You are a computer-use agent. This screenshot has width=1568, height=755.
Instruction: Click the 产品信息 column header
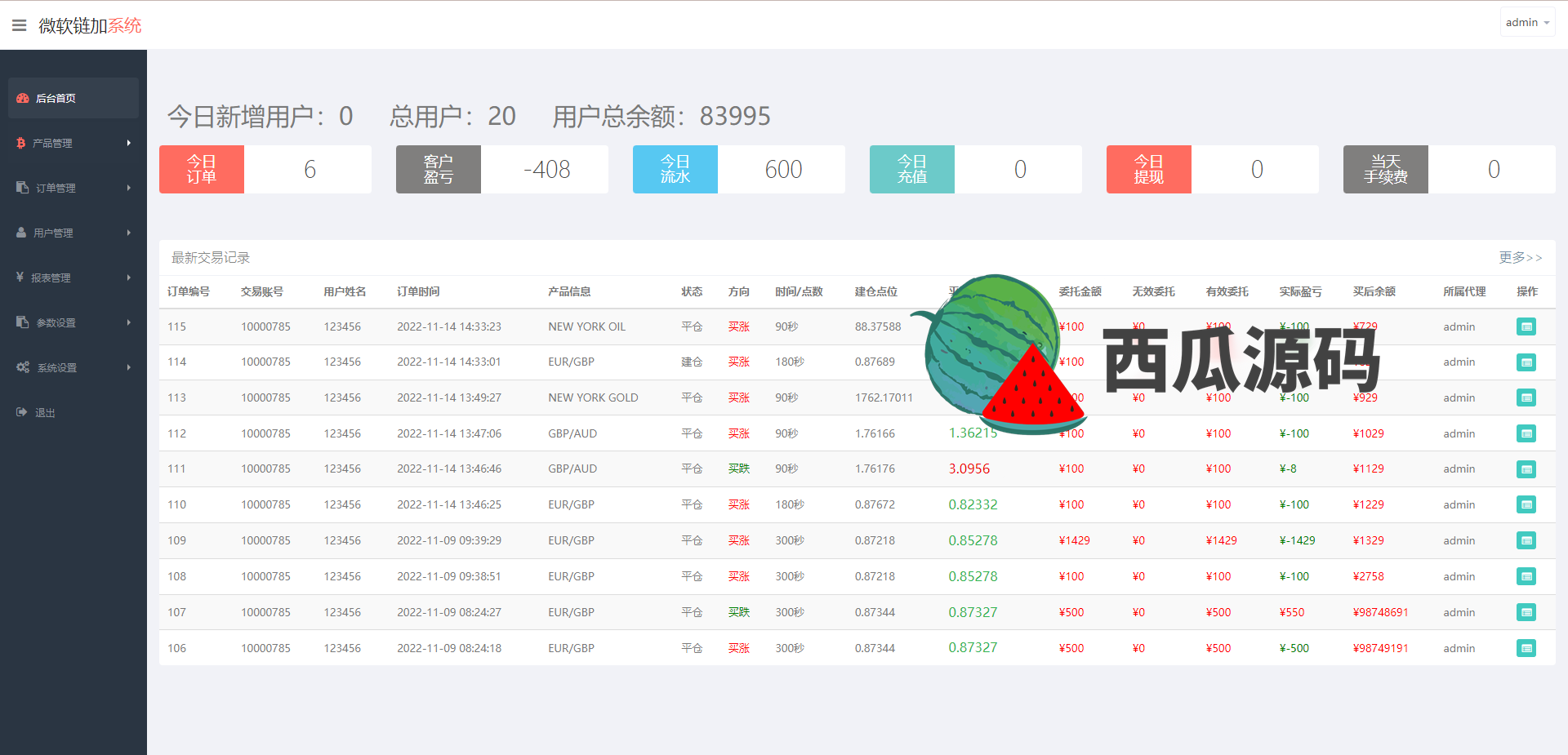569,291
